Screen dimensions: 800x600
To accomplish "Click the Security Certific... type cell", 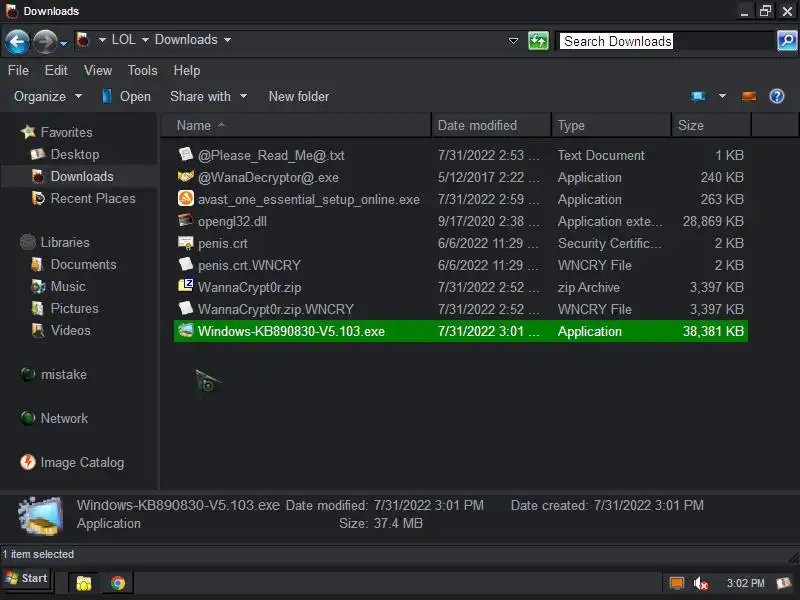I will click(610, 243).
